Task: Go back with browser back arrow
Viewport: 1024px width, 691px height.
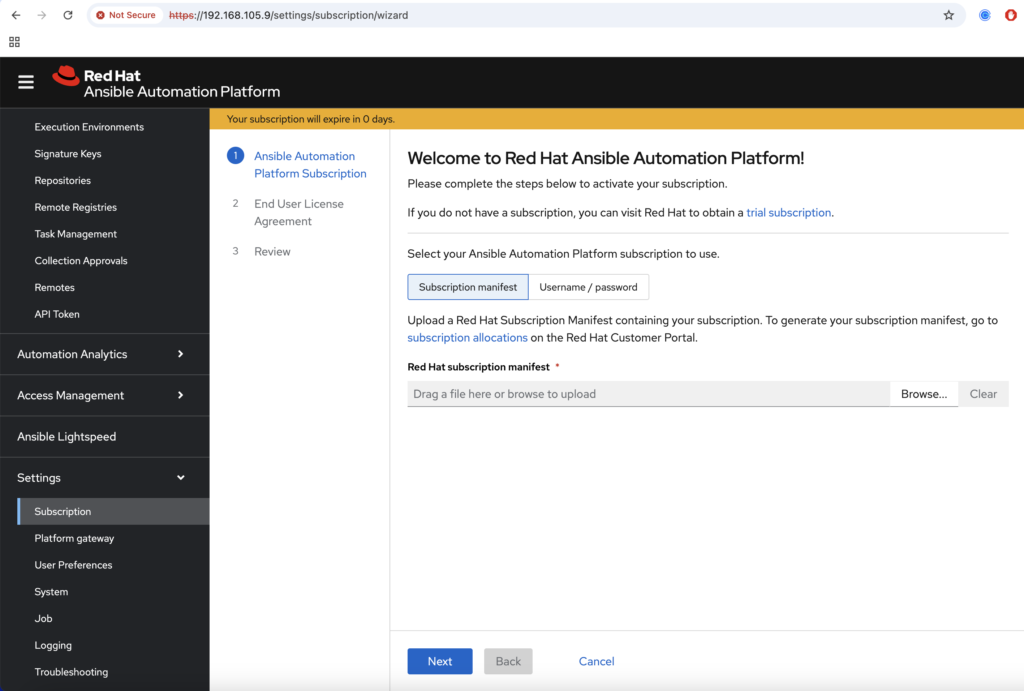Action: (16, 15)
